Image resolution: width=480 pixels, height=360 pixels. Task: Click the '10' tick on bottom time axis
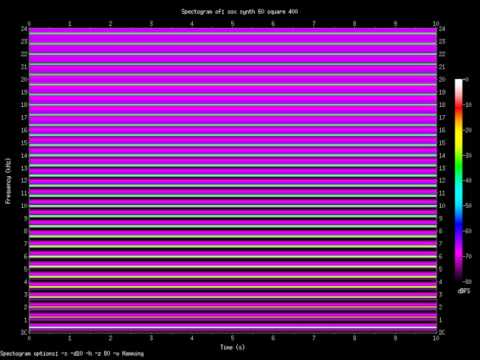pos(436,338)
